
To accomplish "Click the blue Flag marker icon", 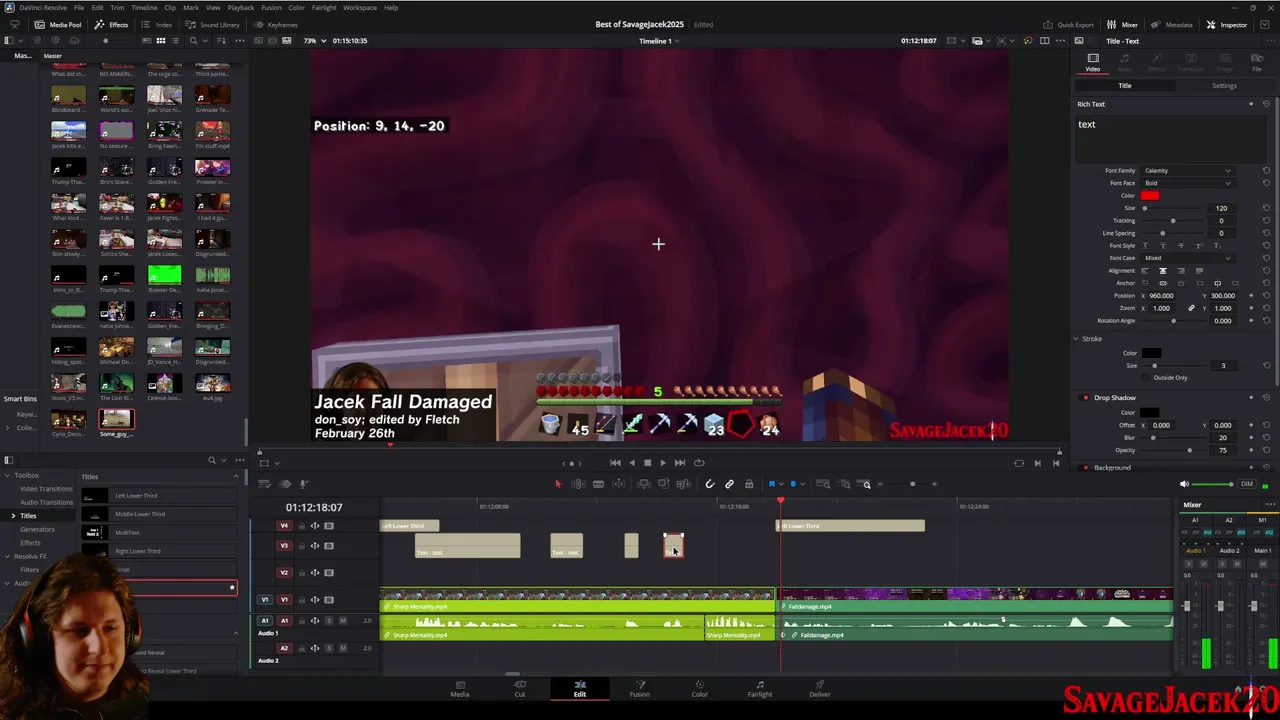I will (771, 484).
